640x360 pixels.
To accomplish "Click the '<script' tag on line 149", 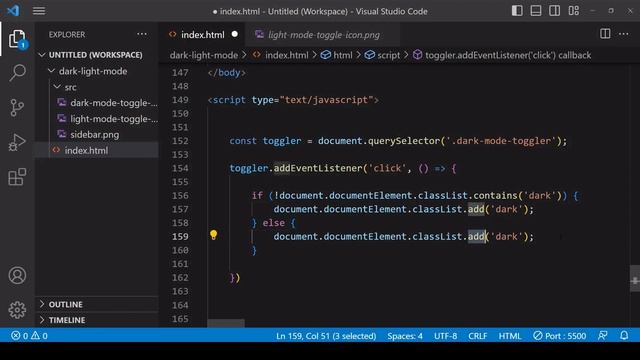I will pyautogui.click(x=227, y=100).
